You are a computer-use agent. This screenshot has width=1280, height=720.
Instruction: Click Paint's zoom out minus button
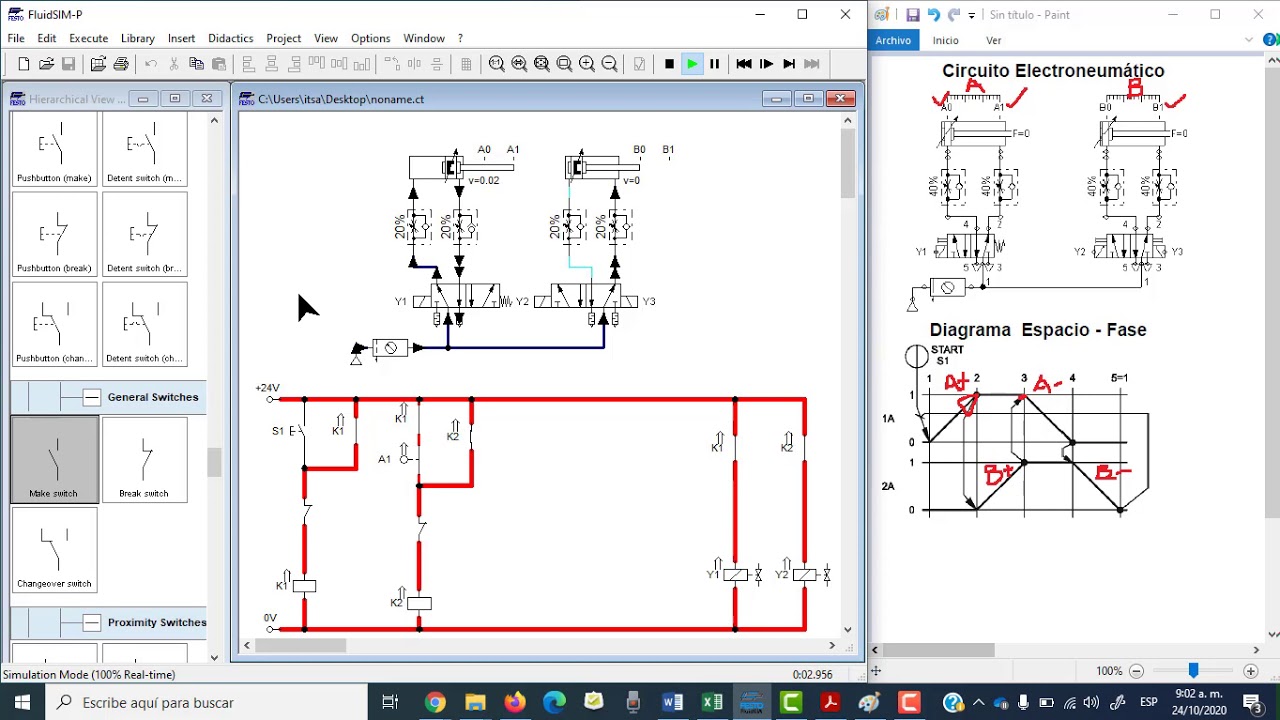tap(1136, 671)
